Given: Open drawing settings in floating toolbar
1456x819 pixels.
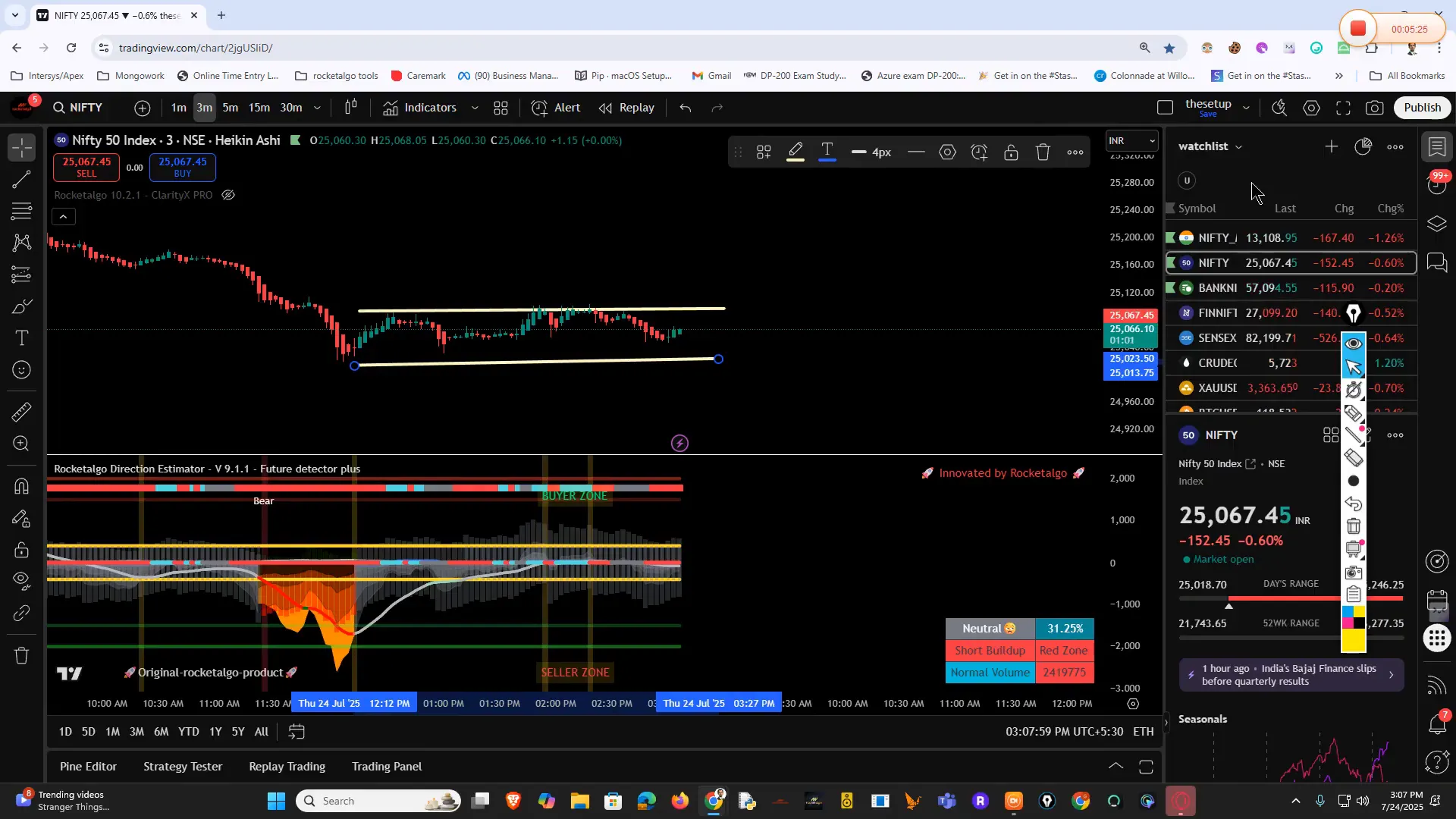Looking at the screenshot, I should coord(947,152).
